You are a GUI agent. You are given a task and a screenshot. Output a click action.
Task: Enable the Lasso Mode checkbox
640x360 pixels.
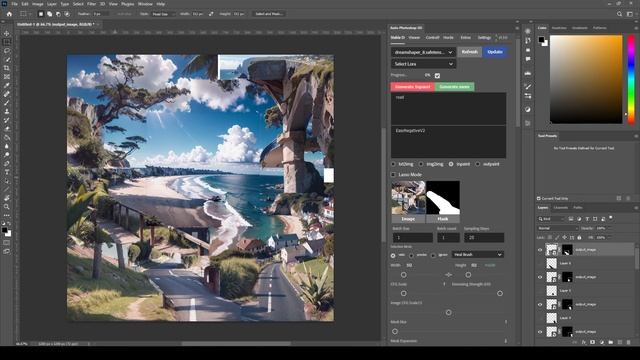click(x=394, y=175)
